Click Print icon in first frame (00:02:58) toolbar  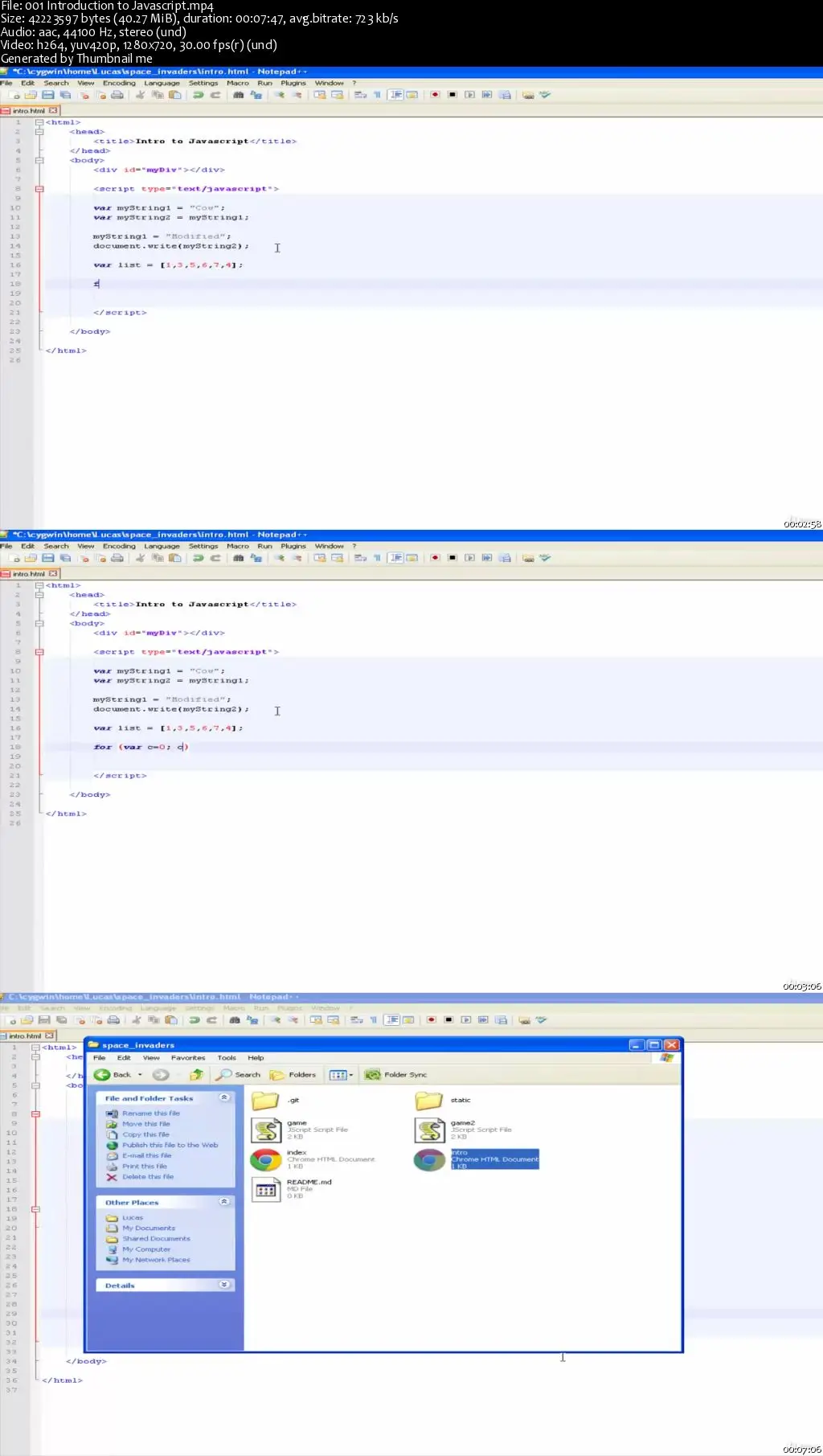click(117, 95)
